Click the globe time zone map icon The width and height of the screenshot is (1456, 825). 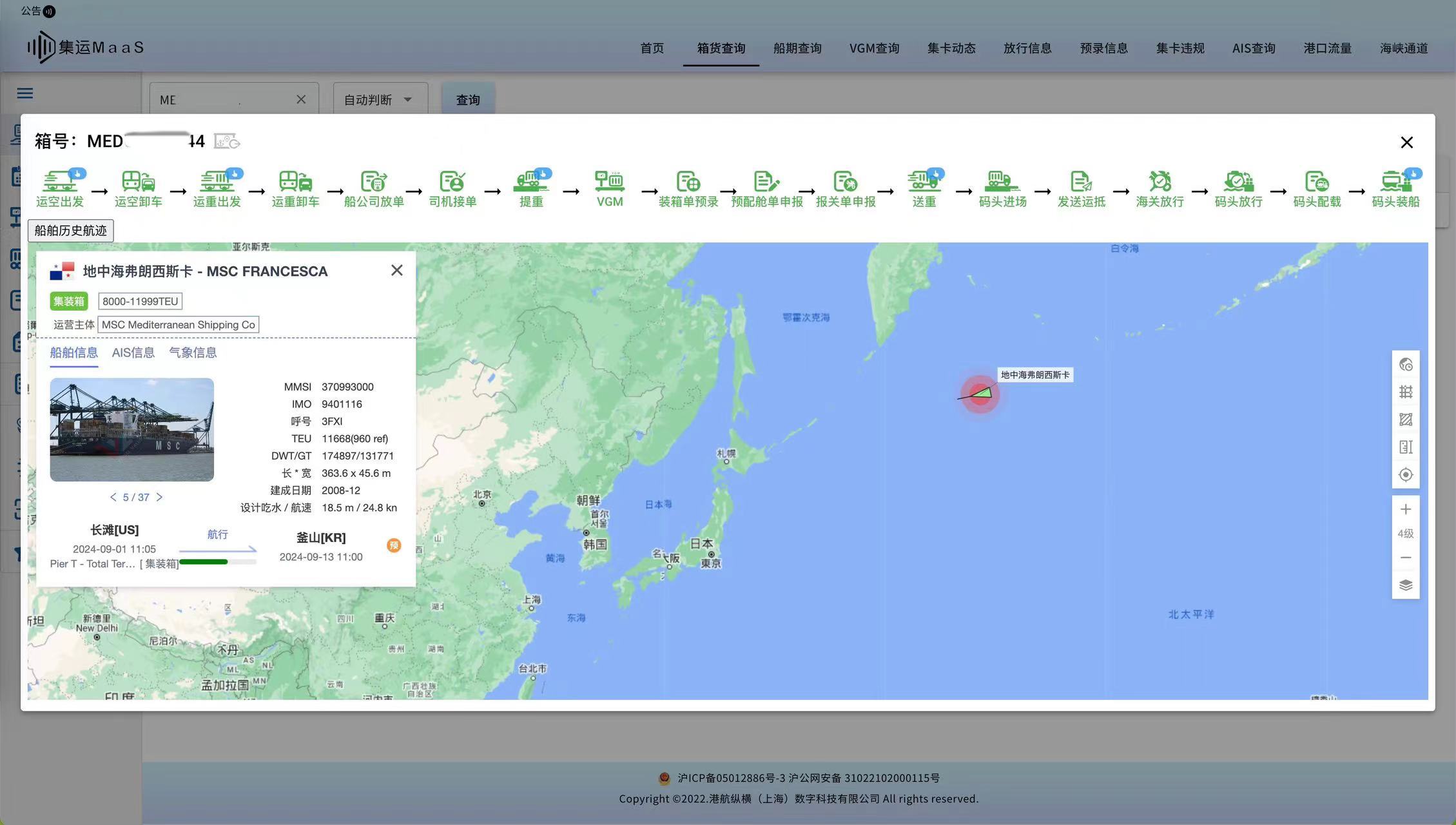(1406, 365)
